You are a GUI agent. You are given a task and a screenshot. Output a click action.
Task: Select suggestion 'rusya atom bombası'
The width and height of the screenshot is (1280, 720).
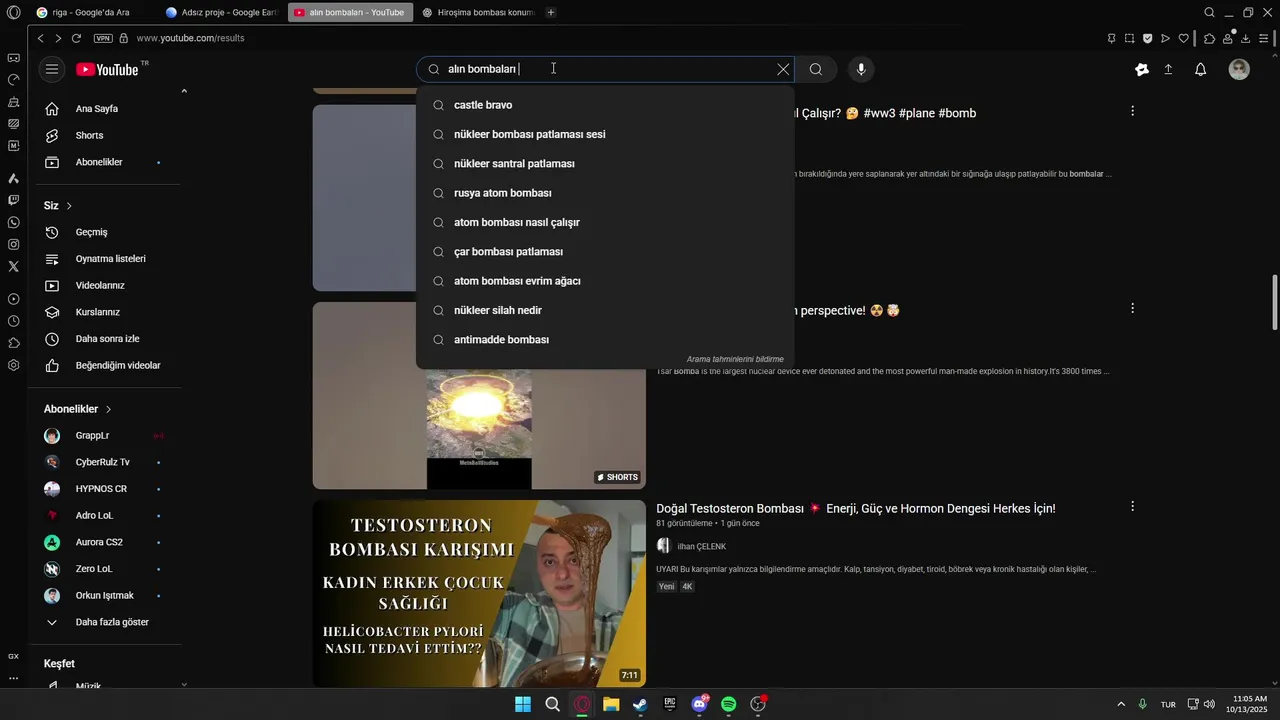(605, 193)
